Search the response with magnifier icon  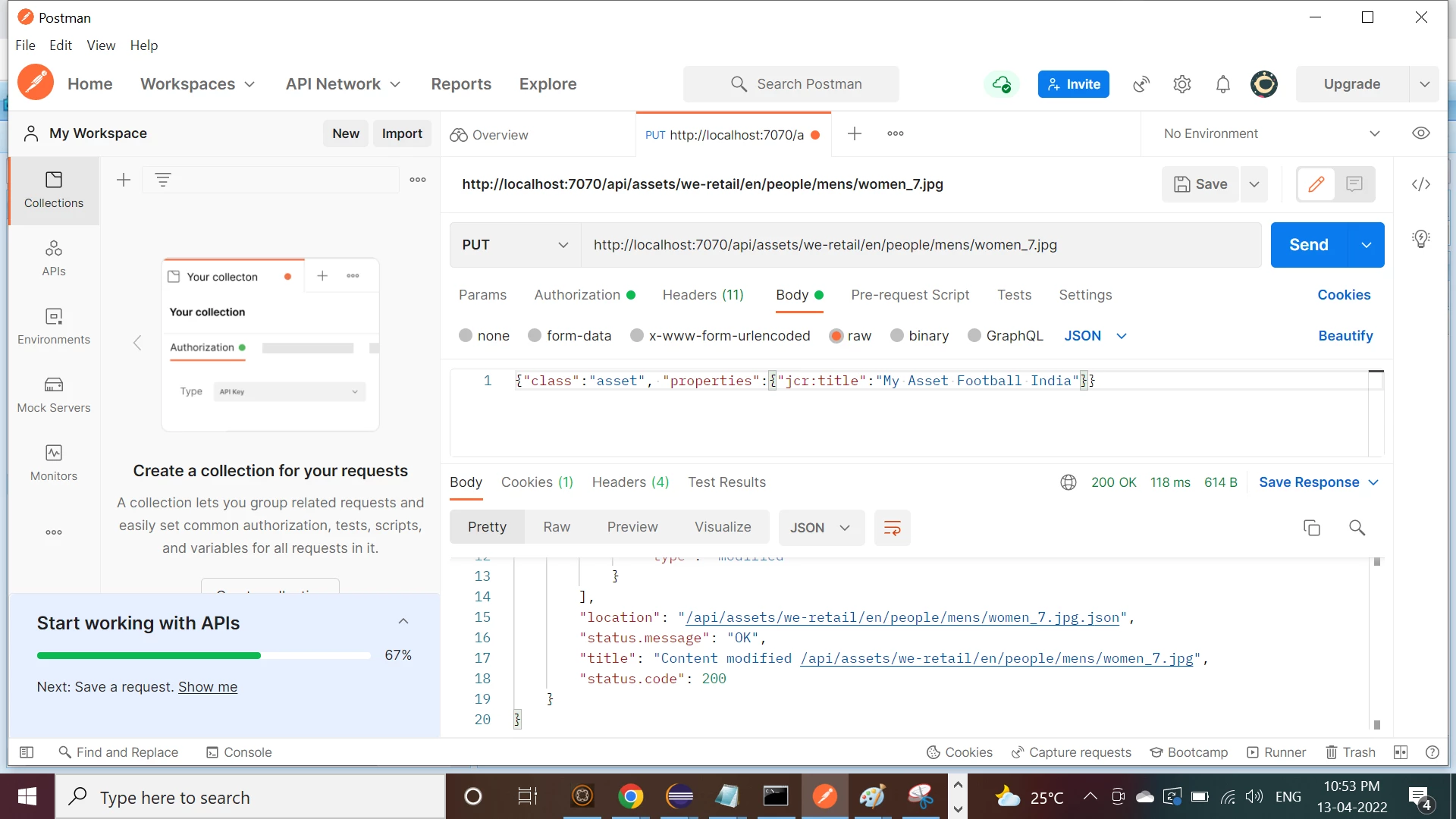click(x=1357, y=528)
